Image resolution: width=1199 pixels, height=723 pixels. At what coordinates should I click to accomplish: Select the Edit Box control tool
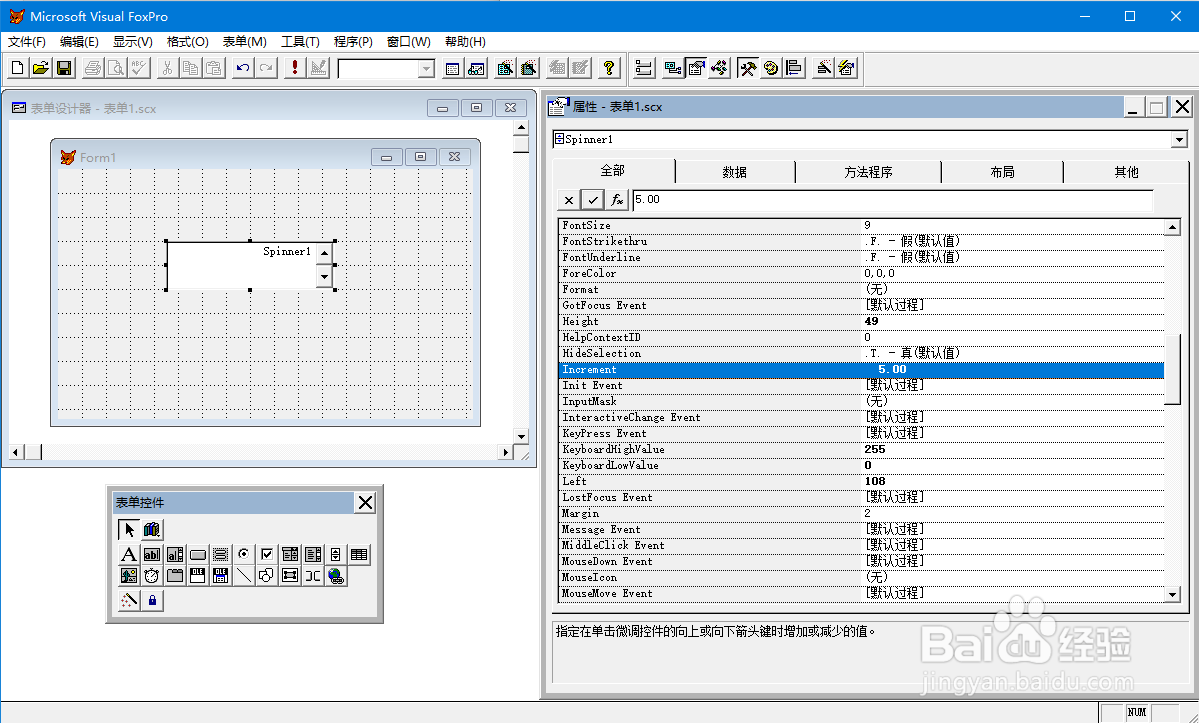174,554
